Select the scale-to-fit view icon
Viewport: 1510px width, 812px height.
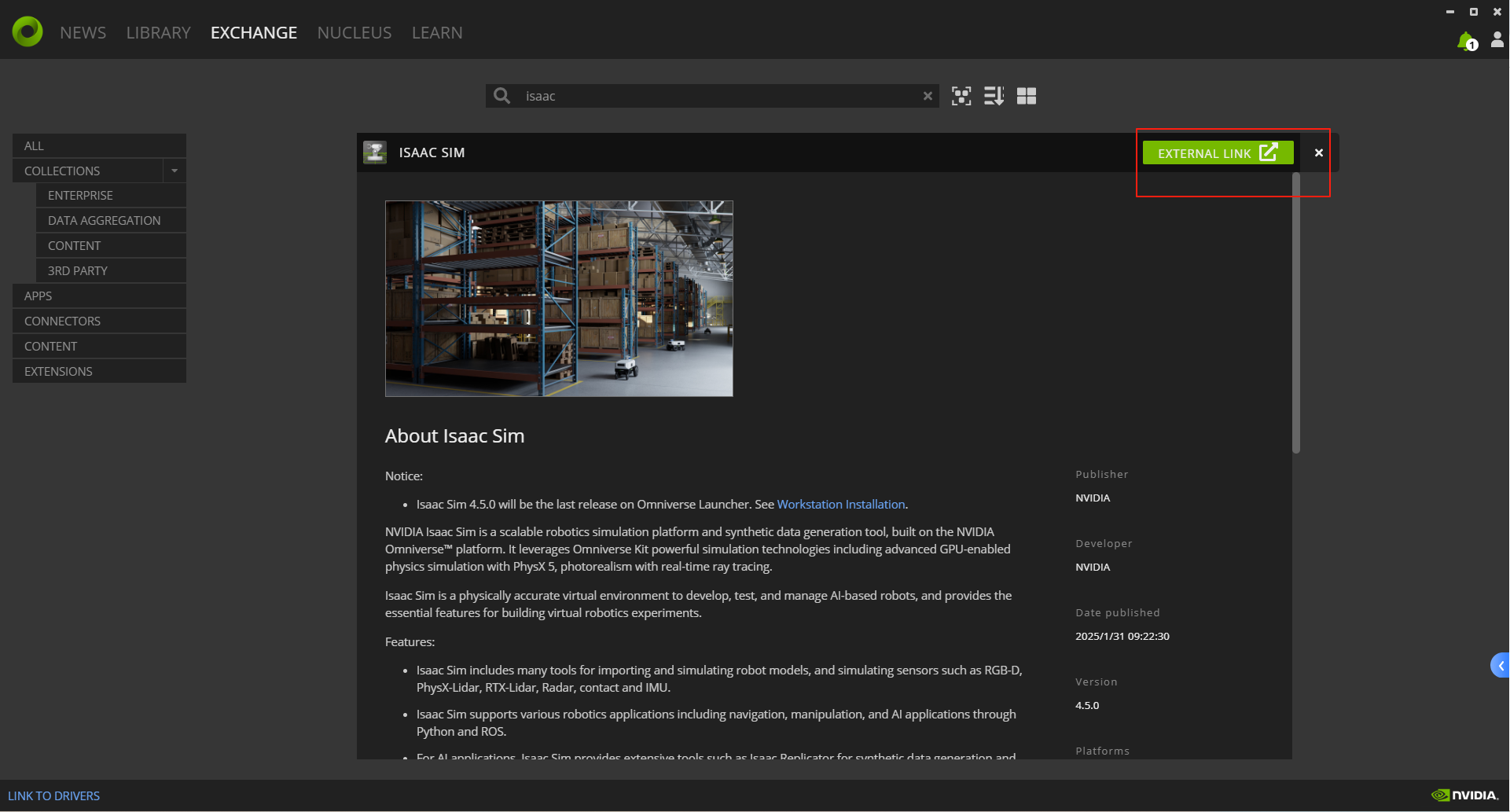click(961, 95)
